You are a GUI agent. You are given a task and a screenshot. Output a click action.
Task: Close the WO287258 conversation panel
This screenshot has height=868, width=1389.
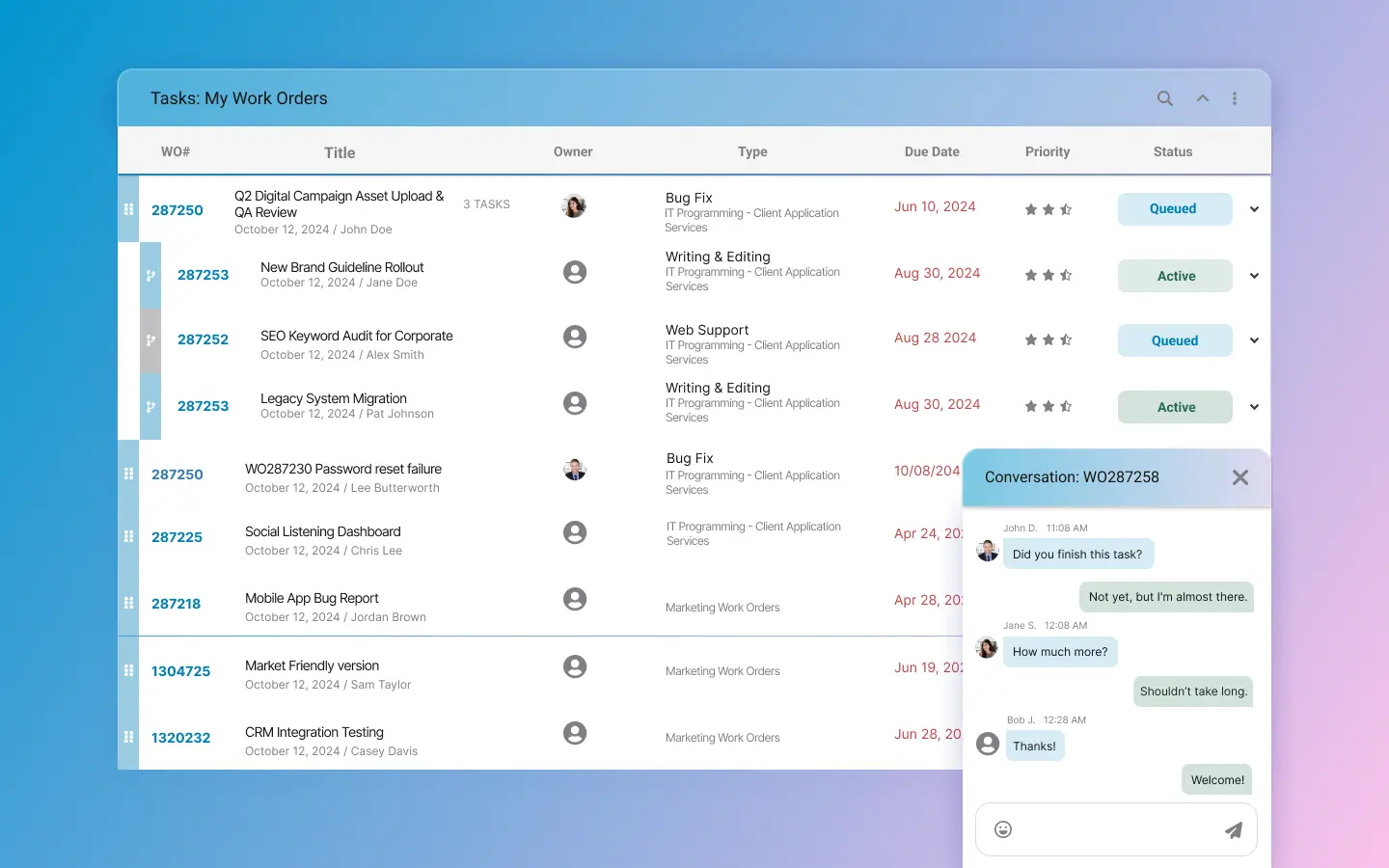point(1240,477)
